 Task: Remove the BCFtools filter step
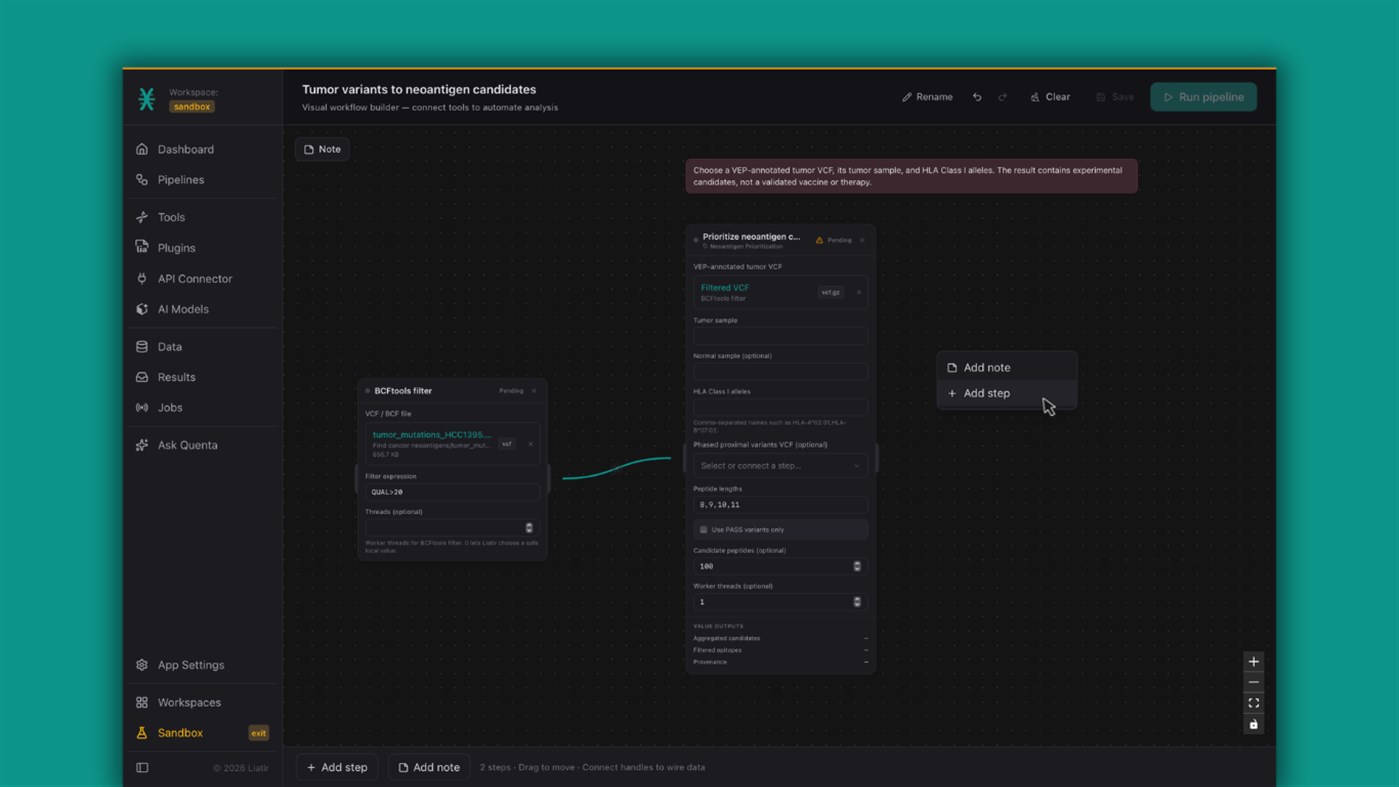point(534,391)
